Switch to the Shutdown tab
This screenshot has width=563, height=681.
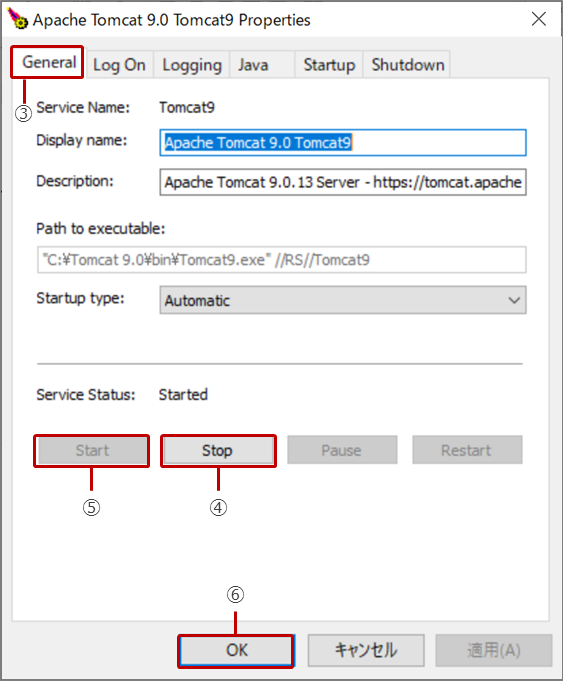407,65
